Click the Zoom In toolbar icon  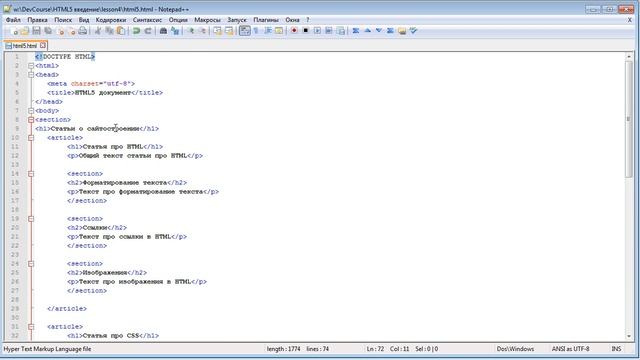pos(191,31)
